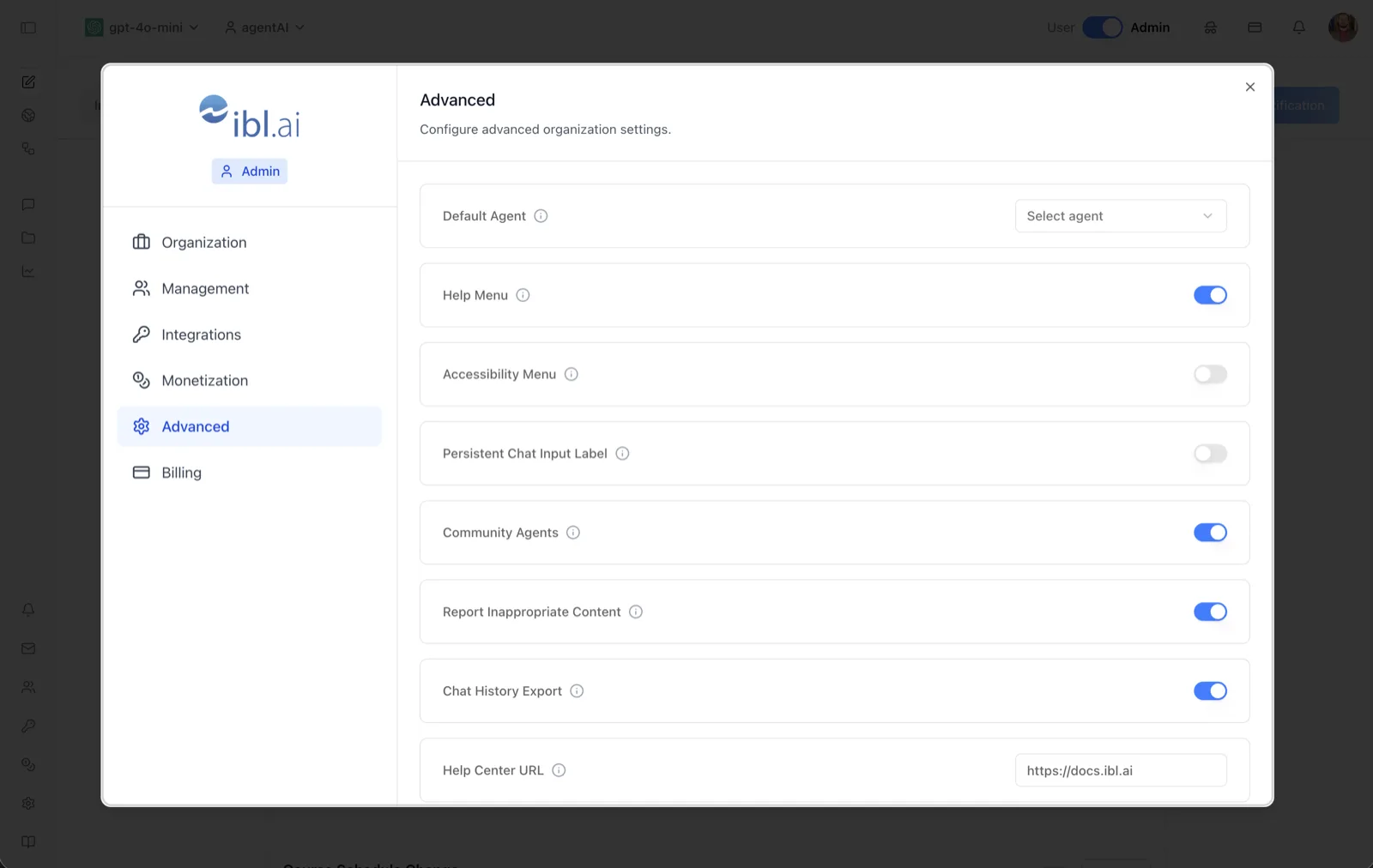
Task: Click the bell icon in left rail
Action: [28, 610]
